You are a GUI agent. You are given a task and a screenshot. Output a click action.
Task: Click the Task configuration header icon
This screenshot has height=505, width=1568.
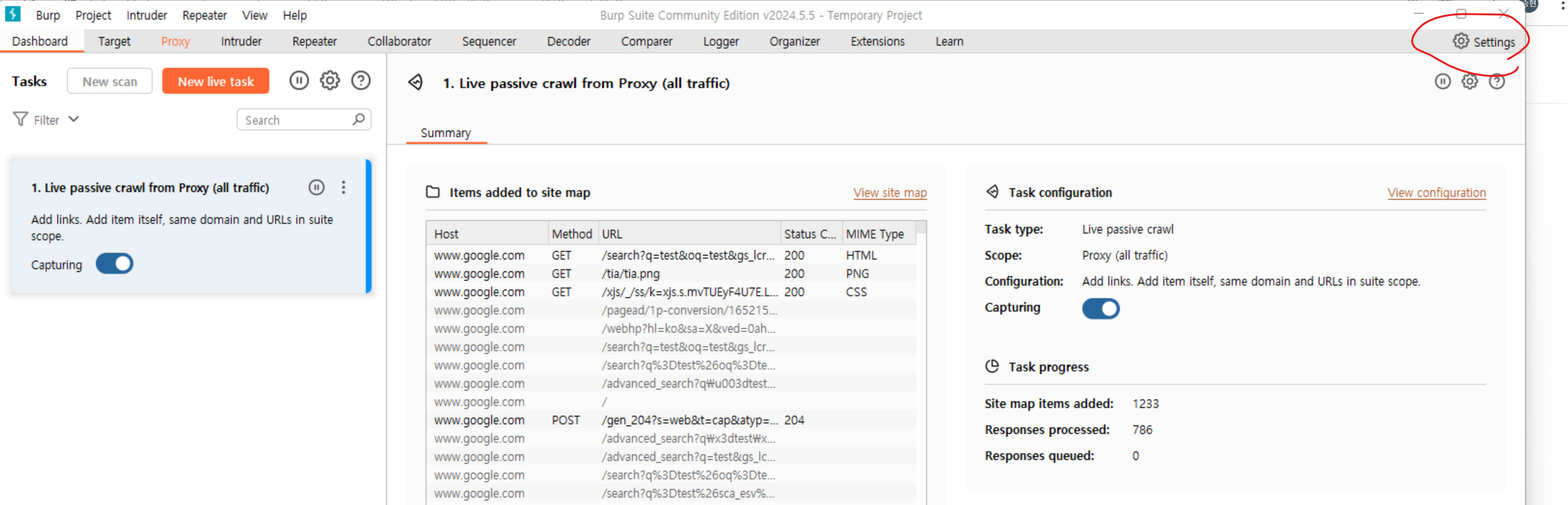coord(993,191)
